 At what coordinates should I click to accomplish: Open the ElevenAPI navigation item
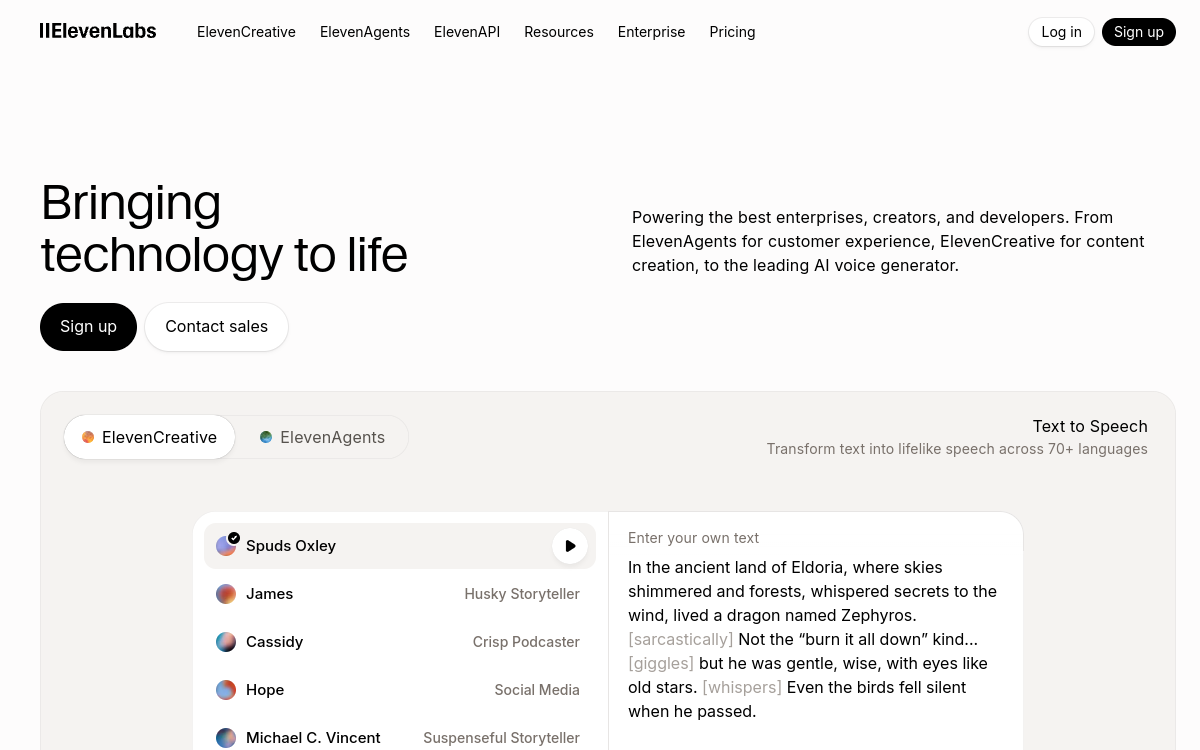(x=467, y=31)
